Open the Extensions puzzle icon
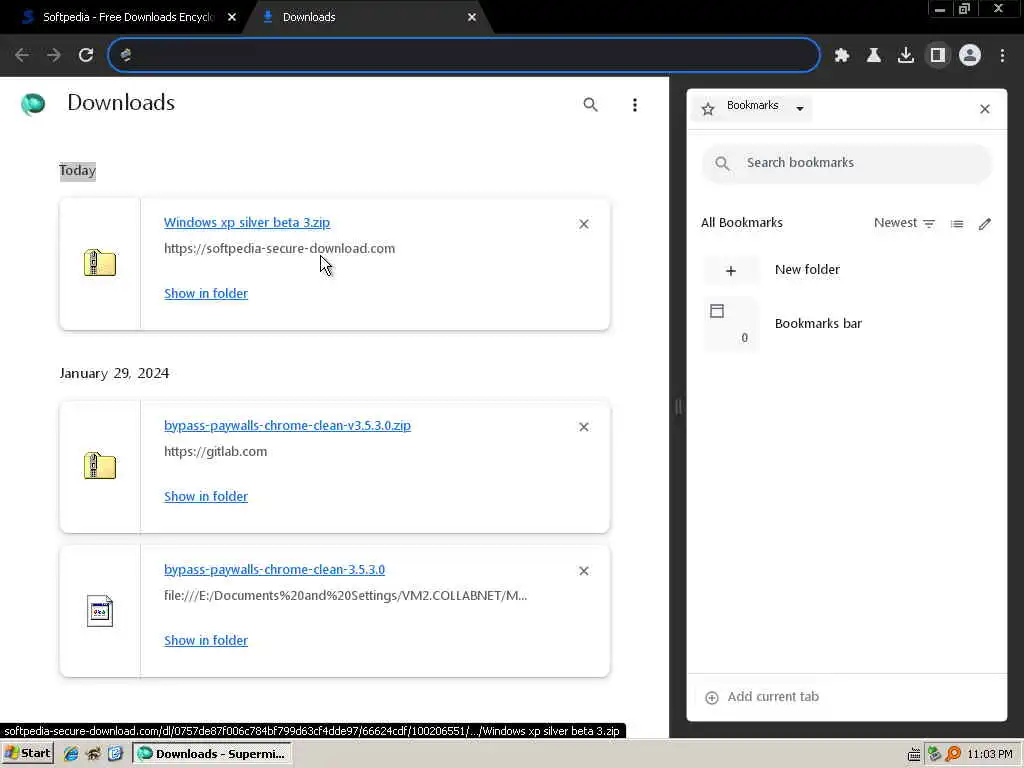 tap(842, 56)
